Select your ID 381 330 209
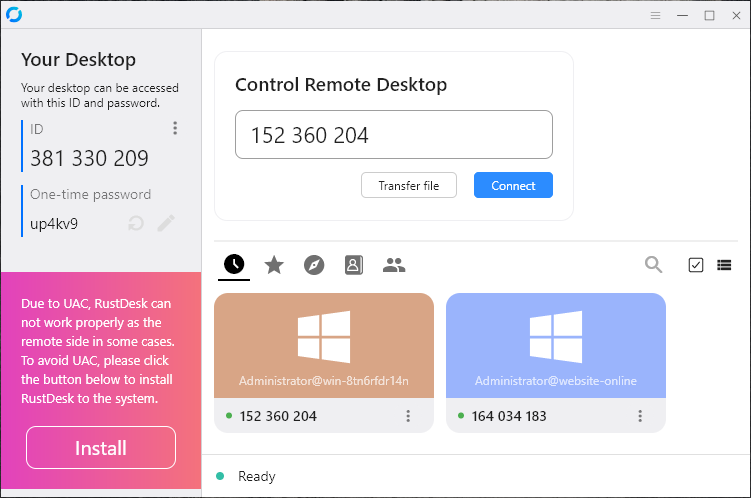 pyautogui.click(x=90, y=158)
